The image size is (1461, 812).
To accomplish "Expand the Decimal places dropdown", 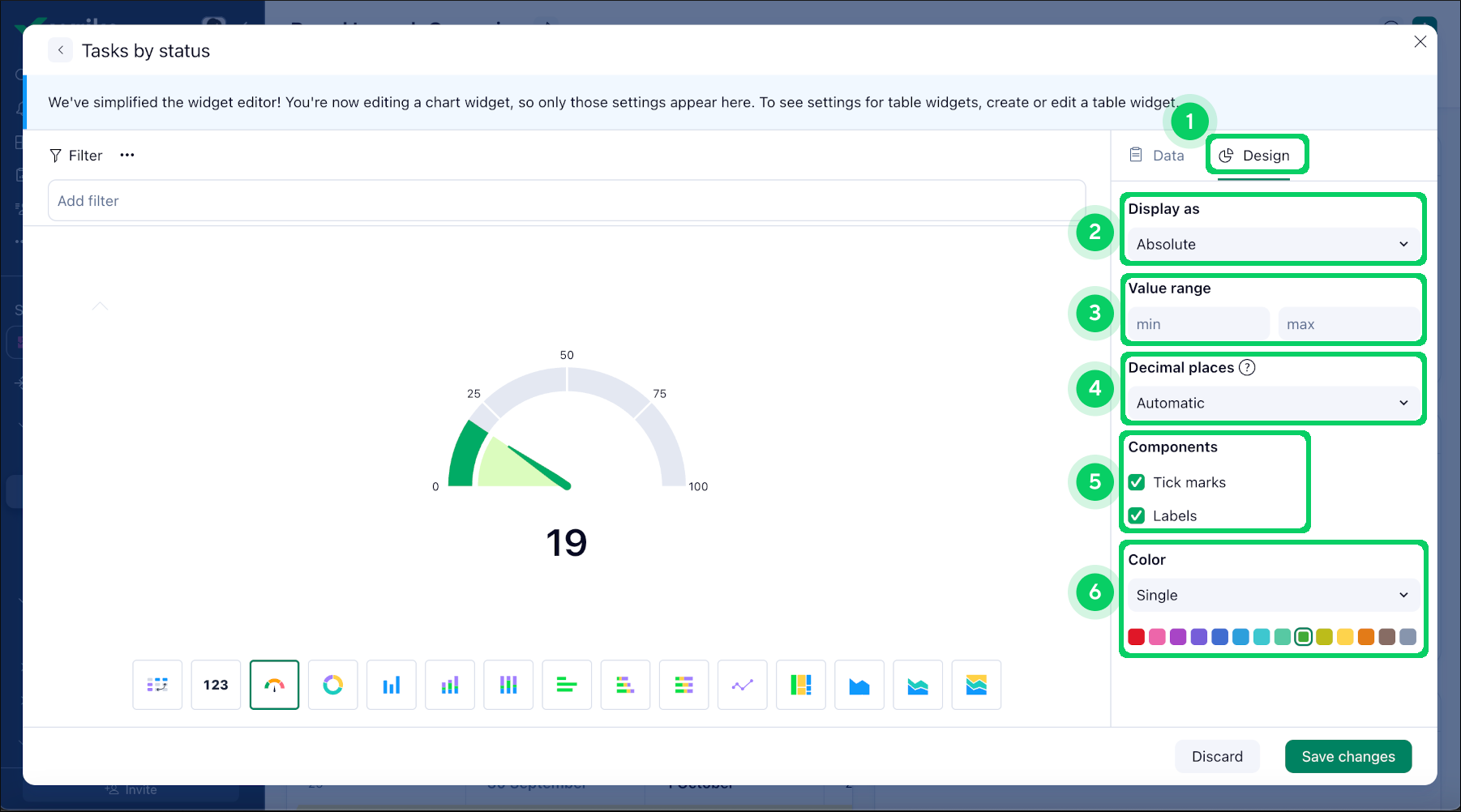I will click(1272, 403).
